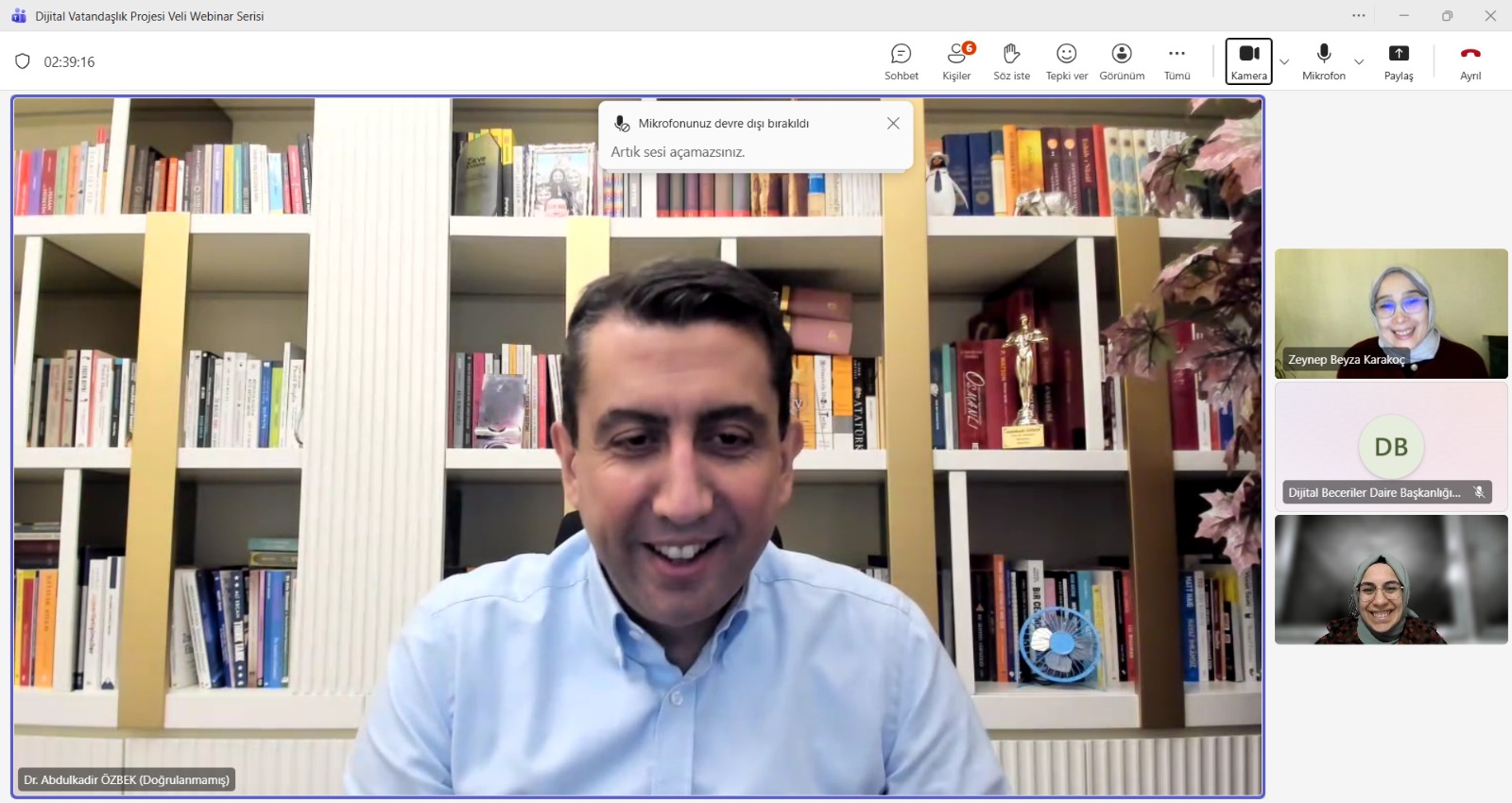
Task: Dismiss the microphone disabled notification
Action: pos(893,124)
